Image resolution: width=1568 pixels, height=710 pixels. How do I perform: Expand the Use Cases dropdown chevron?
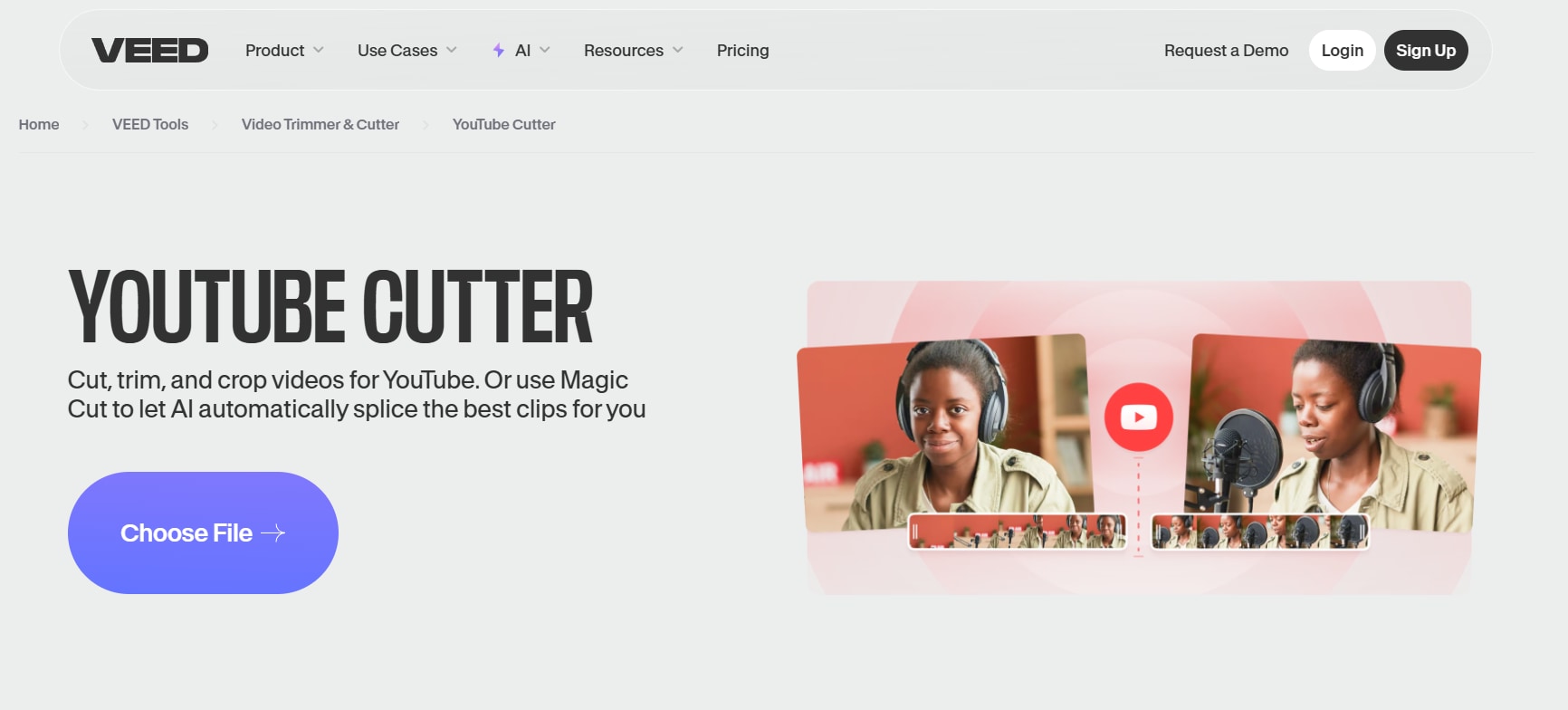pos(452,50)
